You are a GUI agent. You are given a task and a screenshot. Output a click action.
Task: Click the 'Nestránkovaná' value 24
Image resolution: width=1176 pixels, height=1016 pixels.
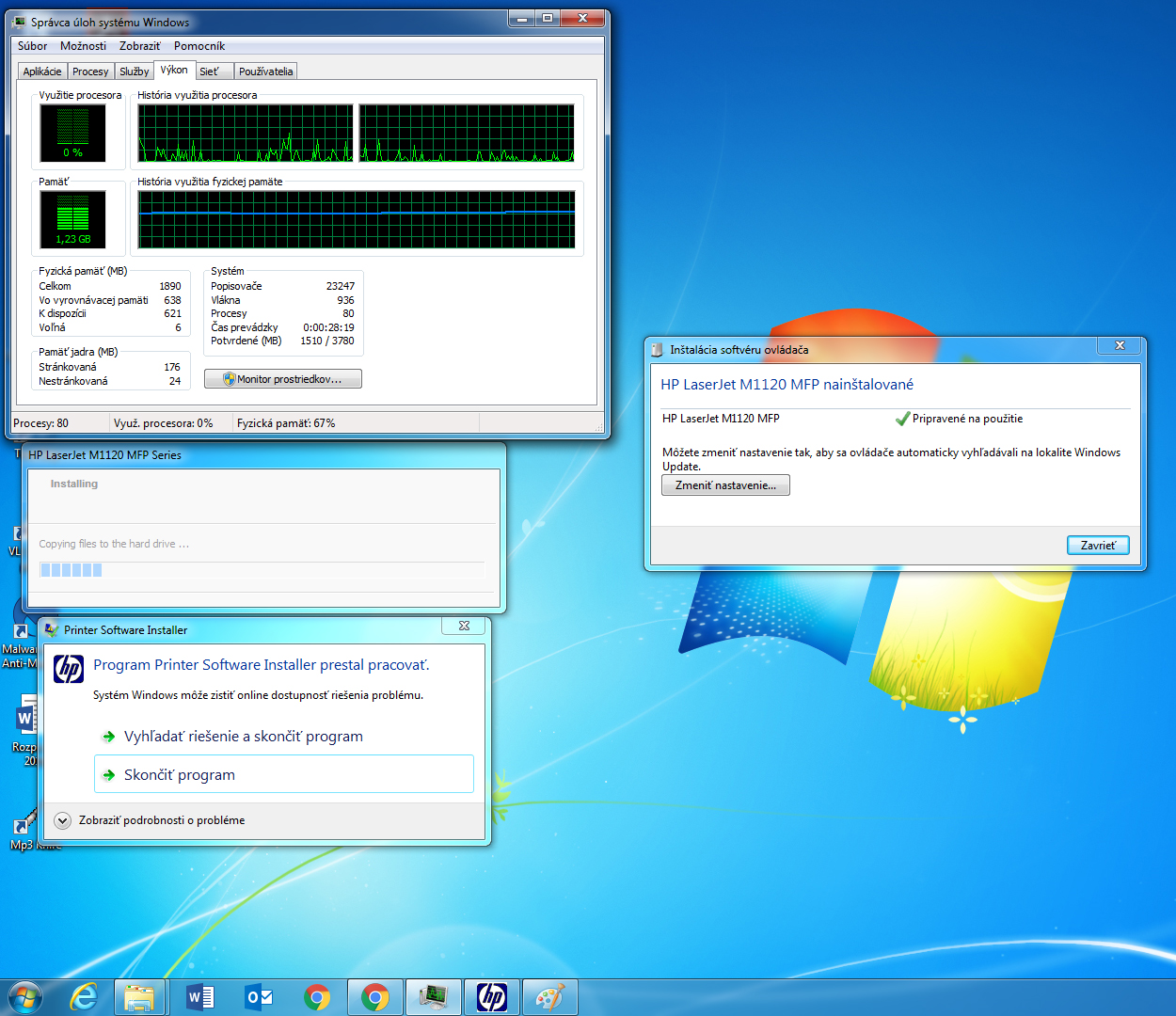(x=175, y=381)
